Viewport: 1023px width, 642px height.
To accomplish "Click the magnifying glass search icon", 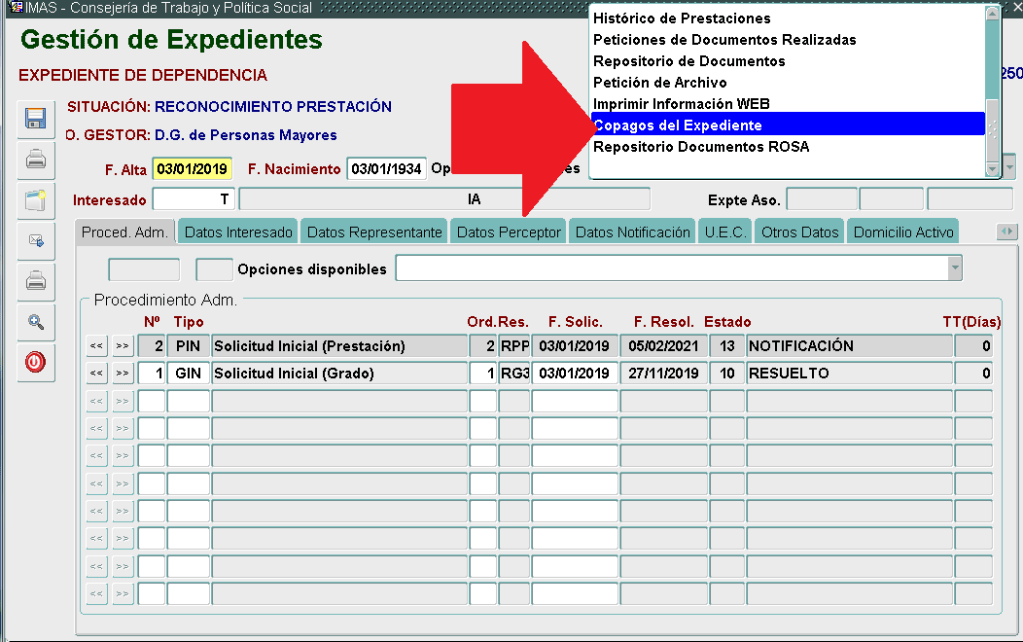I will click(36, 322).
